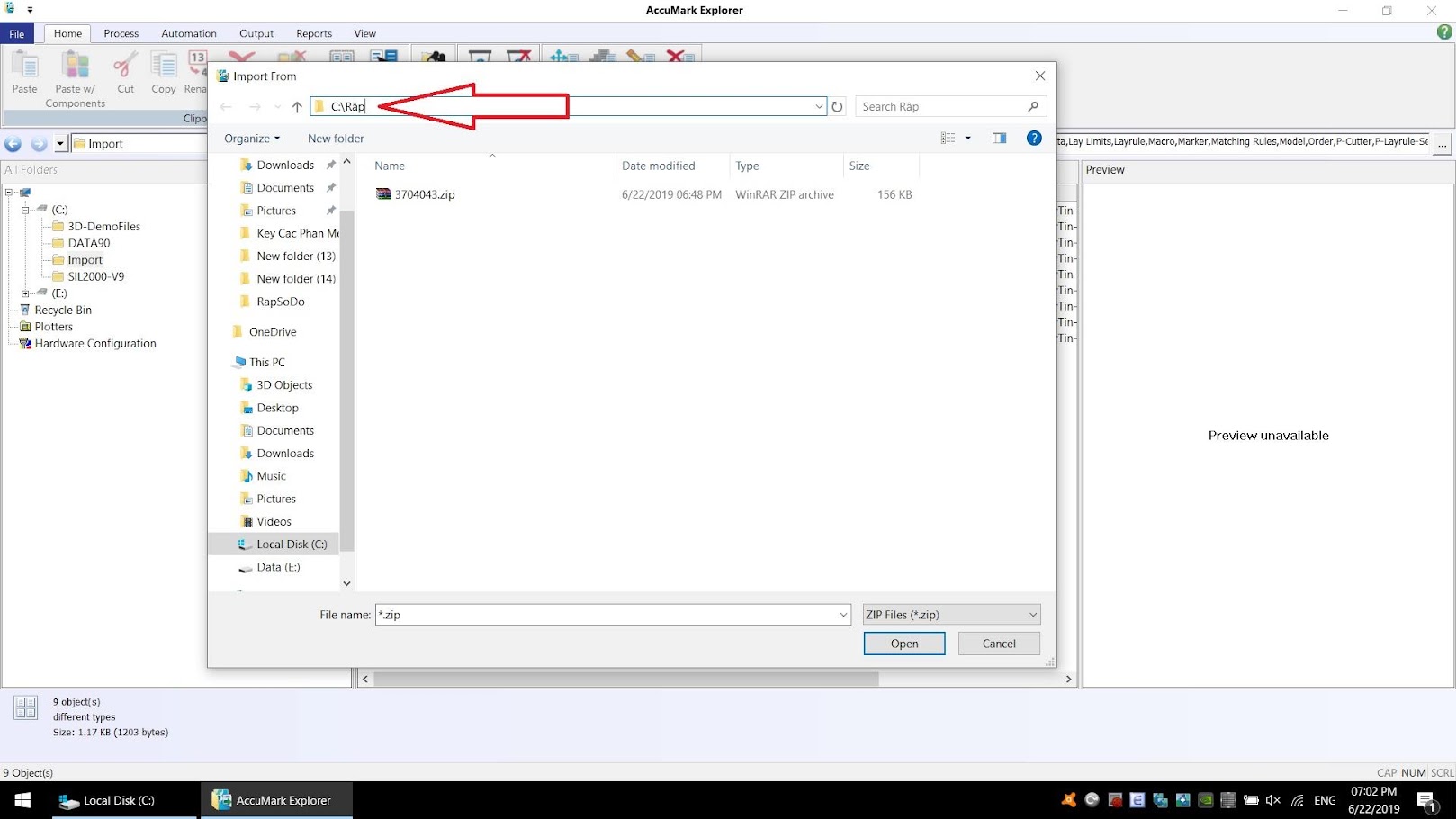
Task: Switch to the Reports ribbon tab
Action: point(314,33)
